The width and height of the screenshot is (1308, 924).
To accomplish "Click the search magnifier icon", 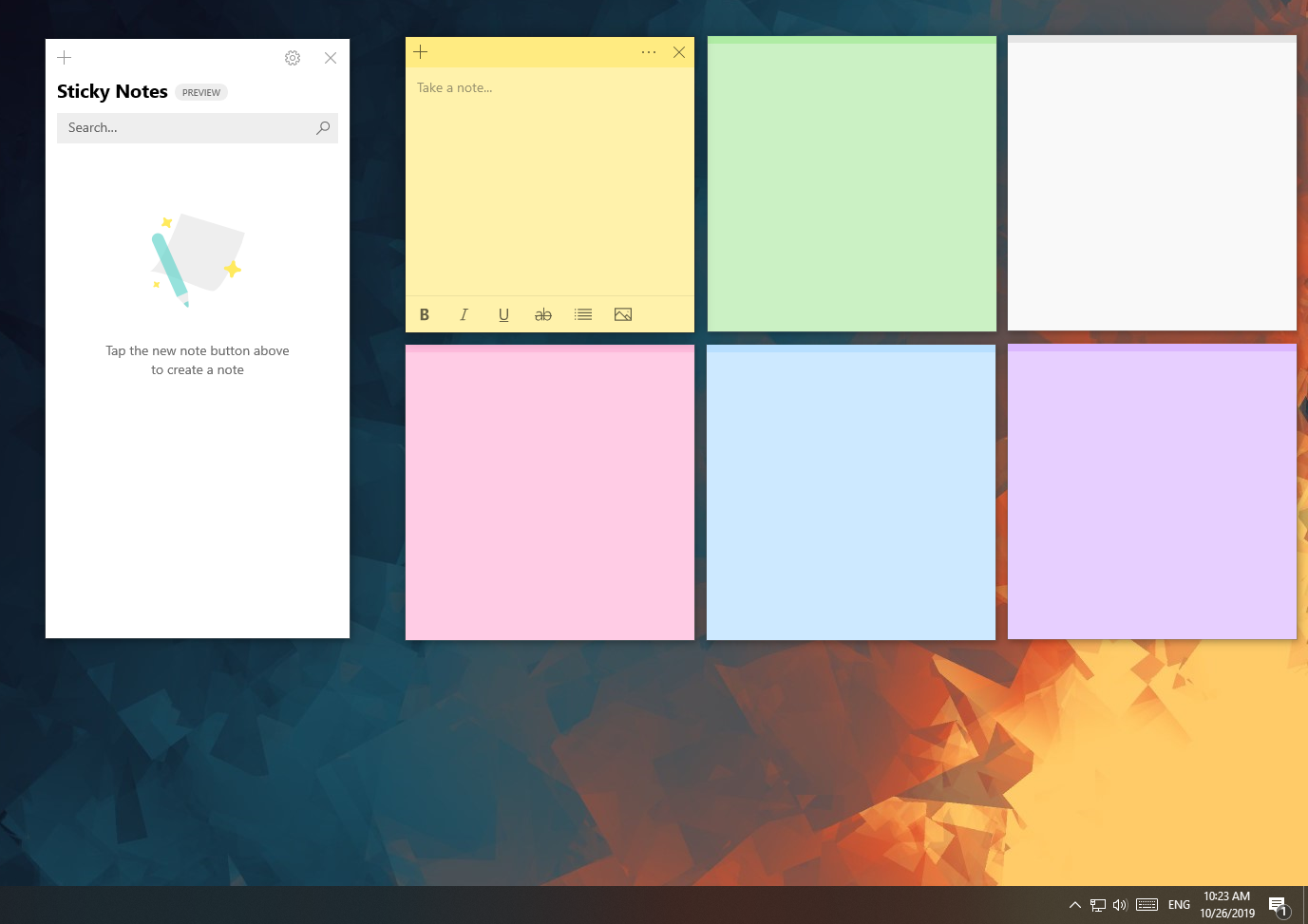I will 323,128.
